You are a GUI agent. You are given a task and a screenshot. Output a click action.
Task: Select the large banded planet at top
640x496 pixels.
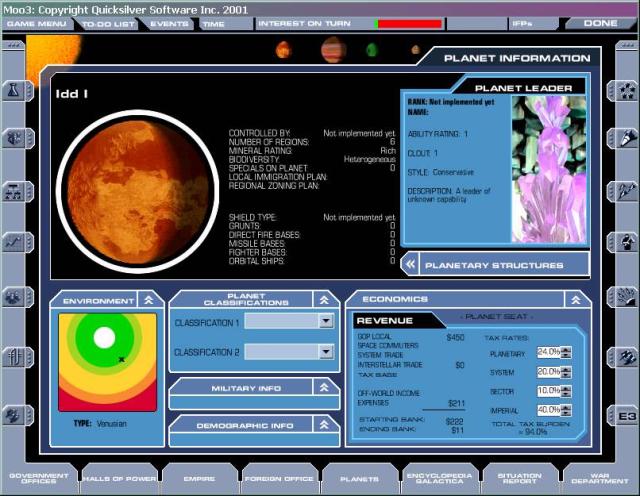pyautogui.click(x=333, y=49)
